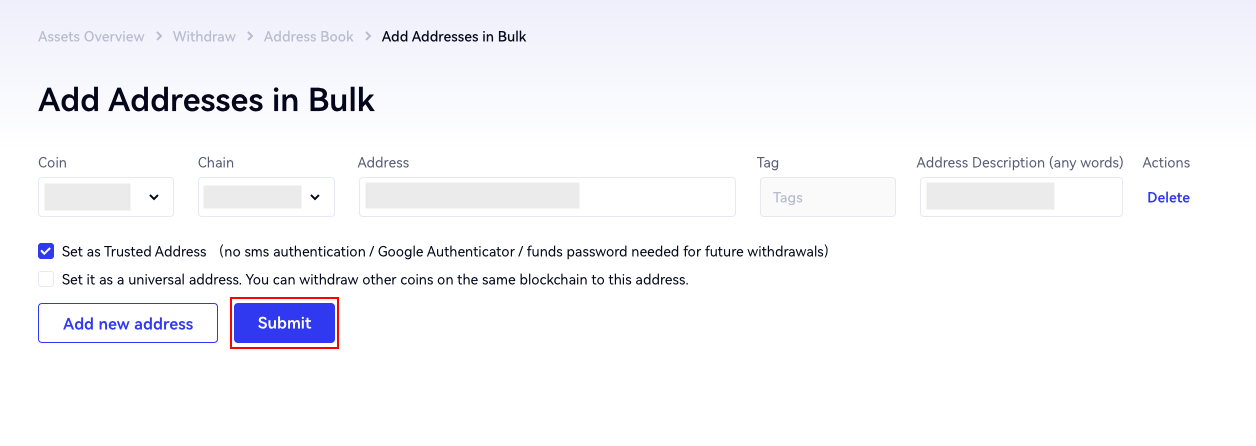Delete the address row via Actions
The width and height of the screenshot is (1256, 446).
coord(1168,198)
